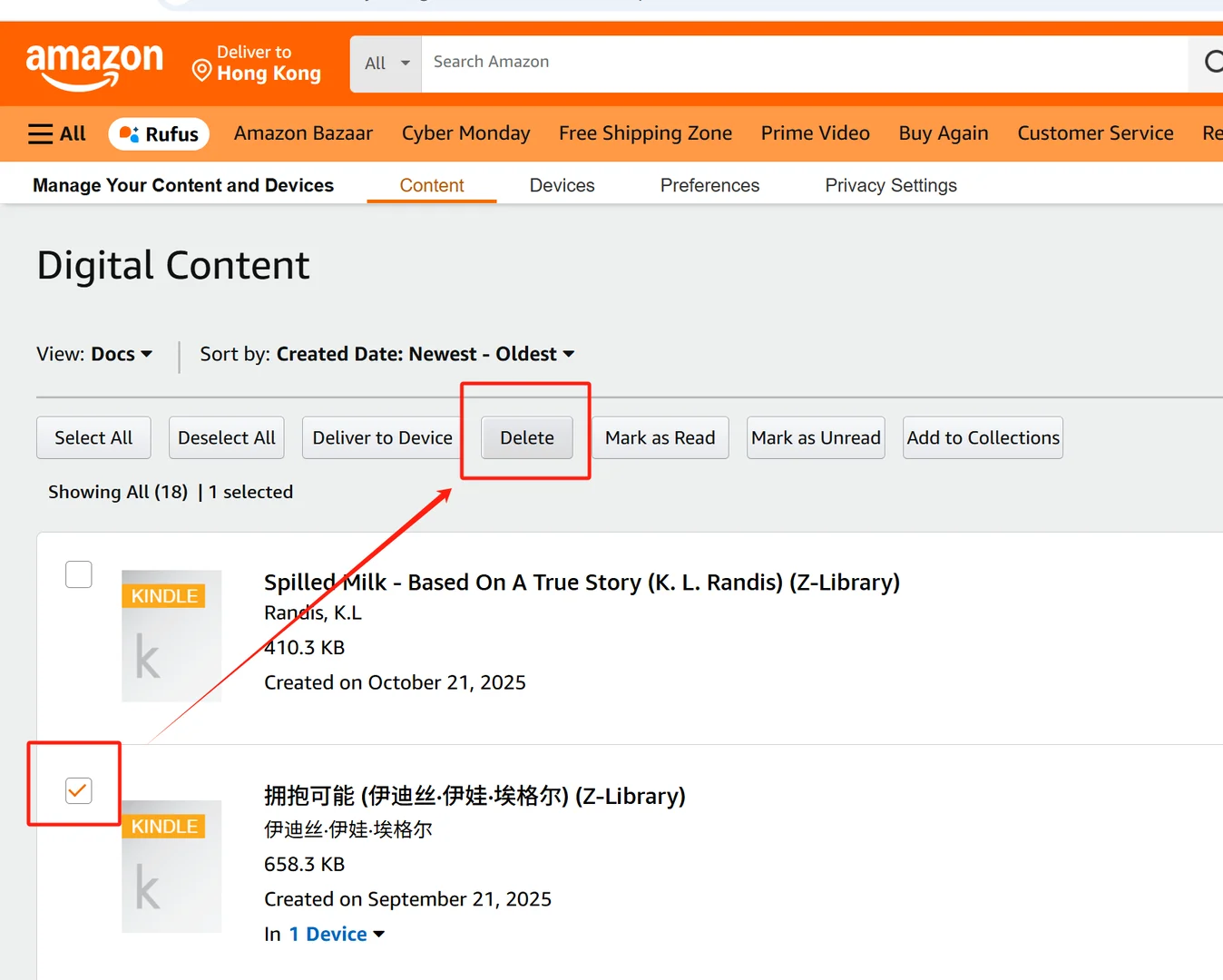Image resolution: width=1223 pixels, height=980 pixels.
Task: Open Free Shipping Zone
Action: pos(645,133)
